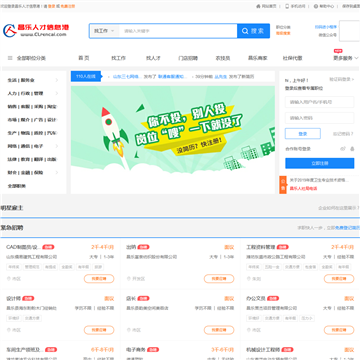360x360 pixels.
Task: Open the 出纳 job title
Action: coord(131,247)
